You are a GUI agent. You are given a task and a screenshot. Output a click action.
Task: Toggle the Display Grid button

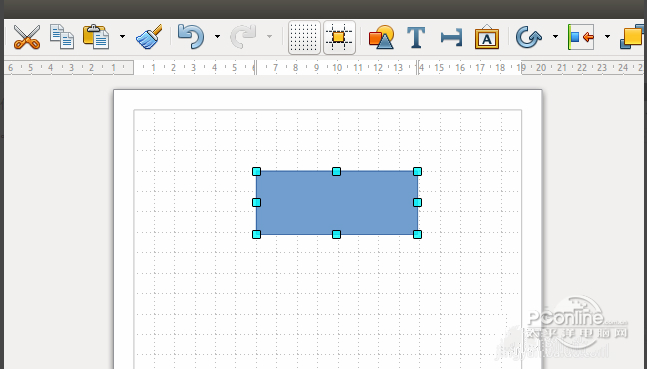click(x=304, y=38)
